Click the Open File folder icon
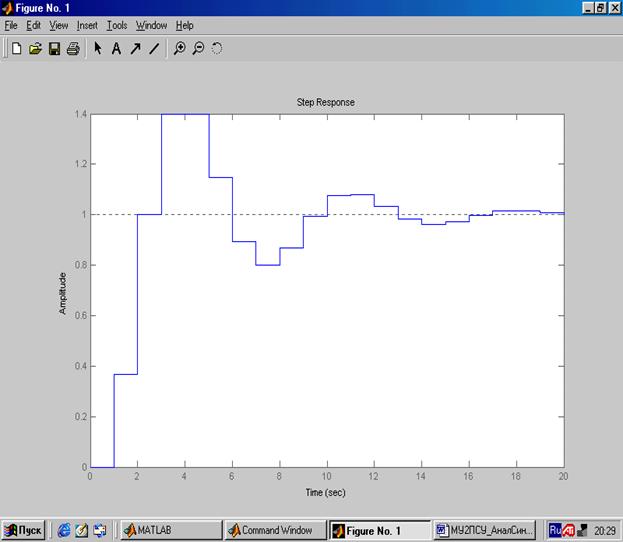Screen dimensions: 623x542 coord(35,48)
